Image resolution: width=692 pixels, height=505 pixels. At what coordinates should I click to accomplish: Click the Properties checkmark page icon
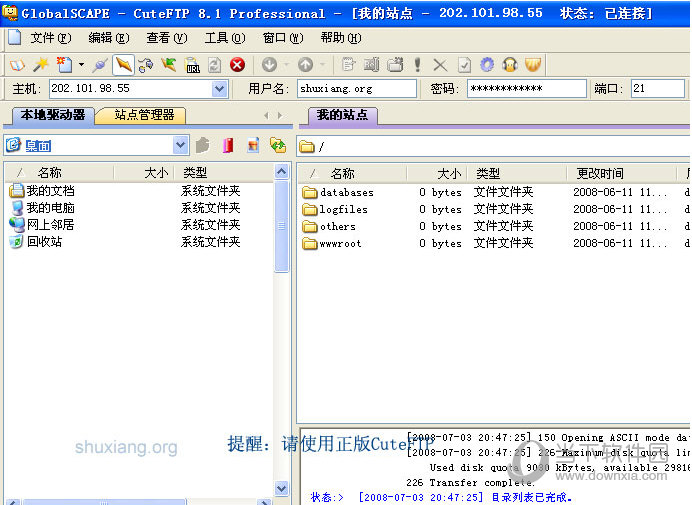point(464,65)
